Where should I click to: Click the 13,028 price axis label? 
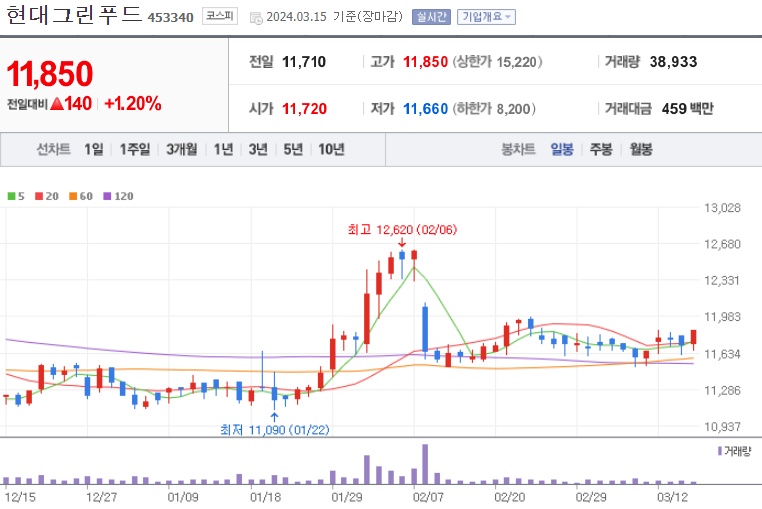click(x=723, y=208)
